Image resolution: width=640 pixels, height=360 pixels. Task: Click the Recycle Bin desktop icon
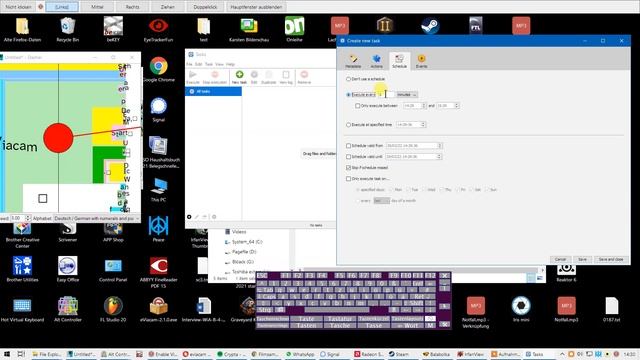click(x=68, y=29)
